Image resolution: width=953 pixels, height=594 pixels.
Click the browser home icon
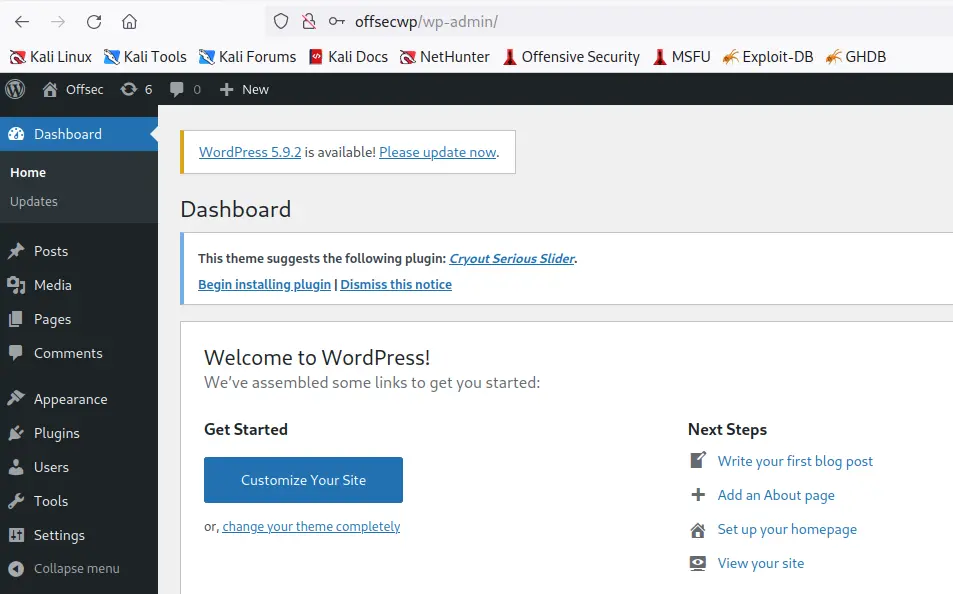(x=129, y=21)
